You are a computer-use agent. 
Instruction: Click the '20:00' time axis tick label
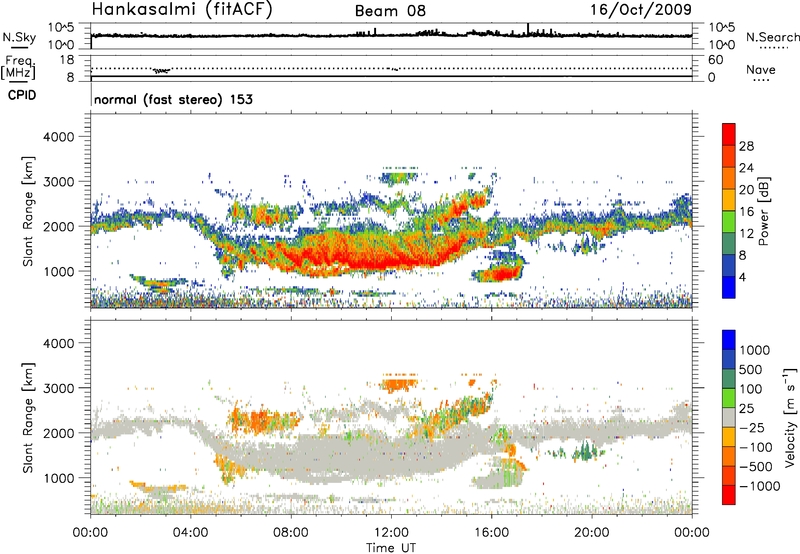(x=592, y=533)
